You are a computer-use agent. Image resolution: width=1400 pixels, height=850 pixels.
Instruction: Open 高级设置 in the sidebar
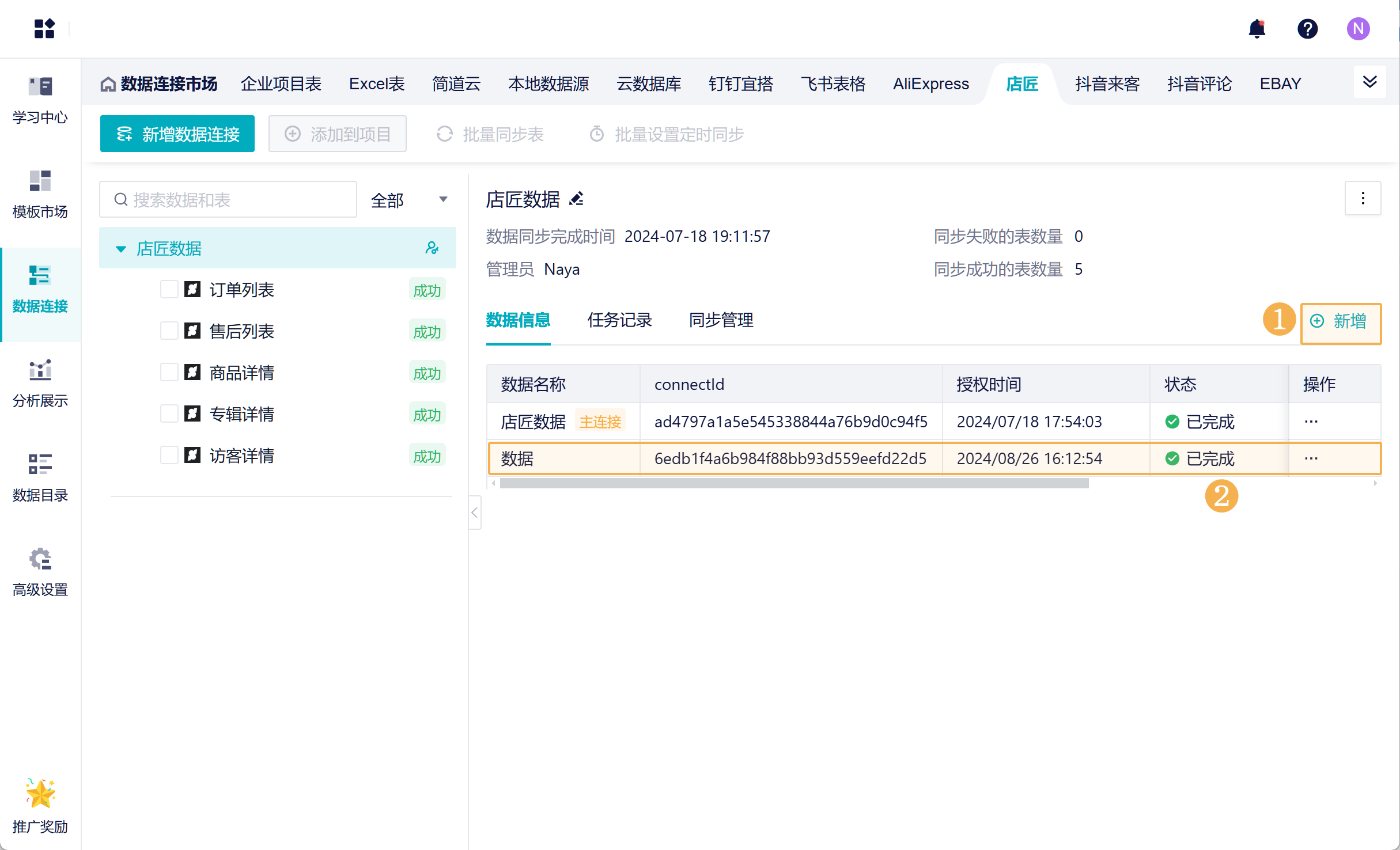coord(40,574)
